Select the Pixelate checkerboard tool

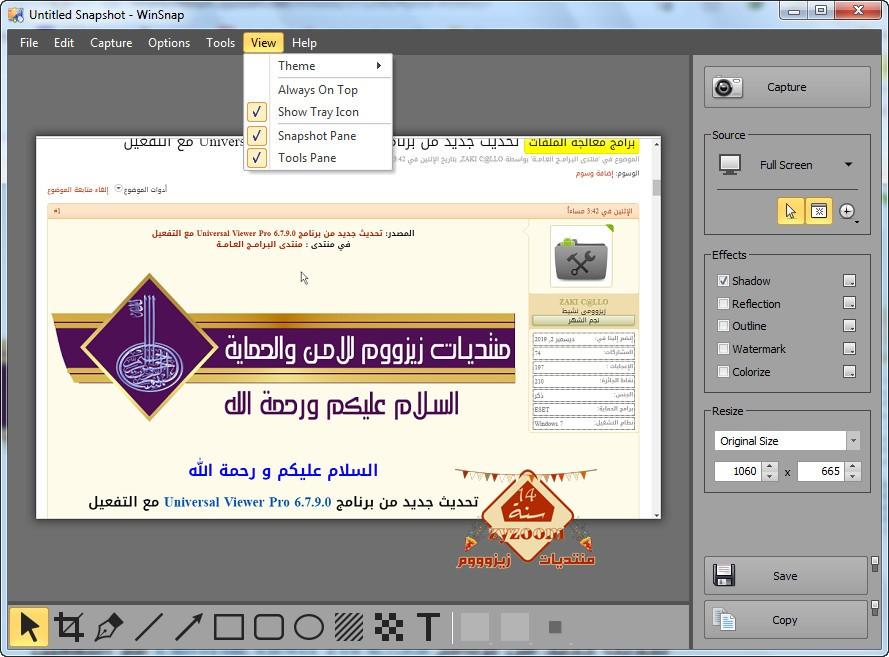coord(389,627)
